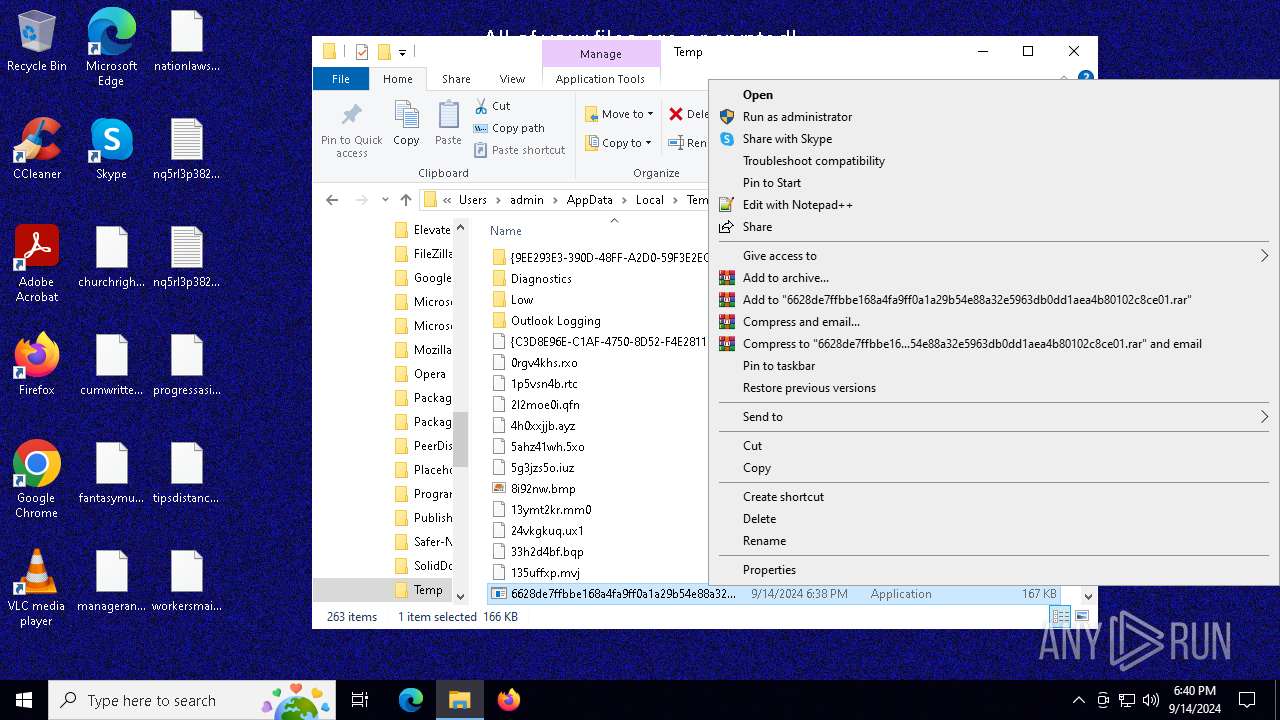Open recent locations dropdown arrow
1280x720 pixels.
click(x=385, y=200)
